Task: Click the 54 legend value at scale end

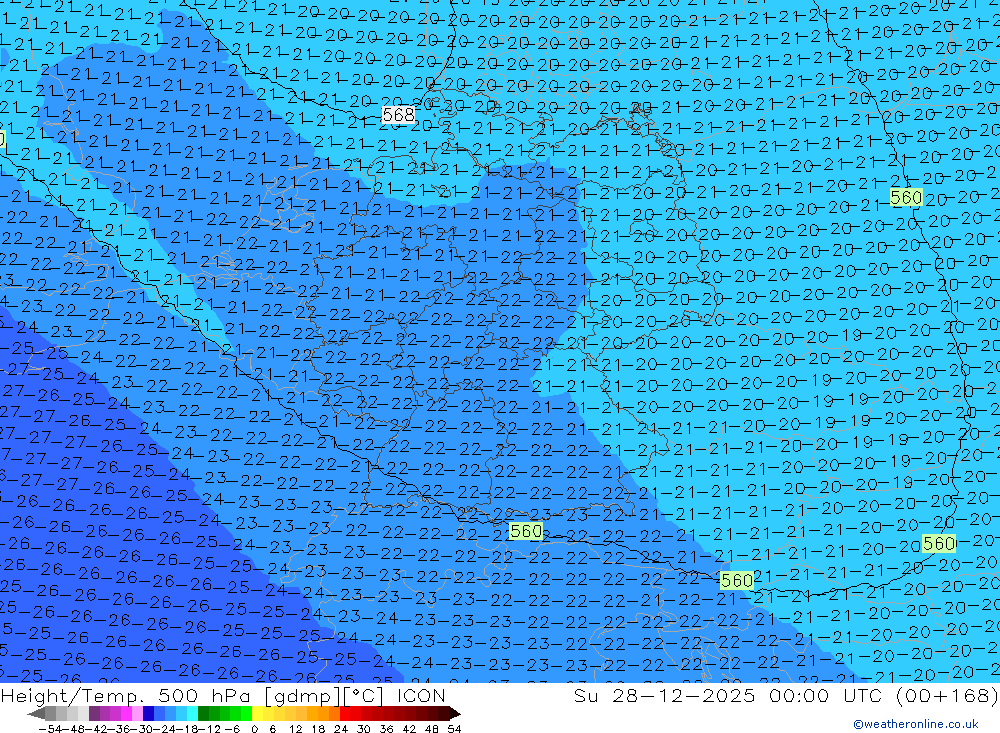Action: pyautogui.click(x=454, y=729)
